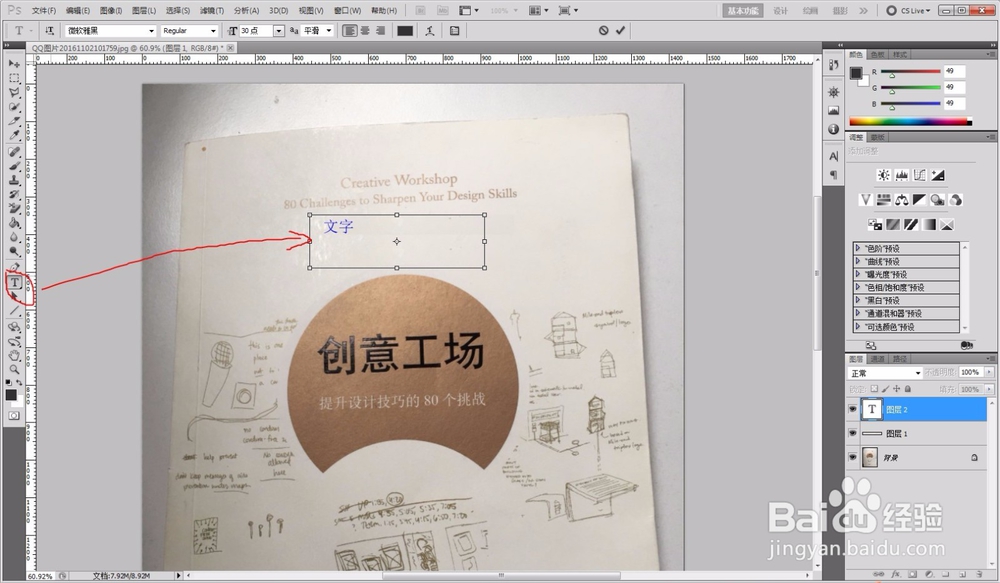This screenshot has width=1000, height=583.
Task: Add a Color Balance adjustment
Action: 901,200
